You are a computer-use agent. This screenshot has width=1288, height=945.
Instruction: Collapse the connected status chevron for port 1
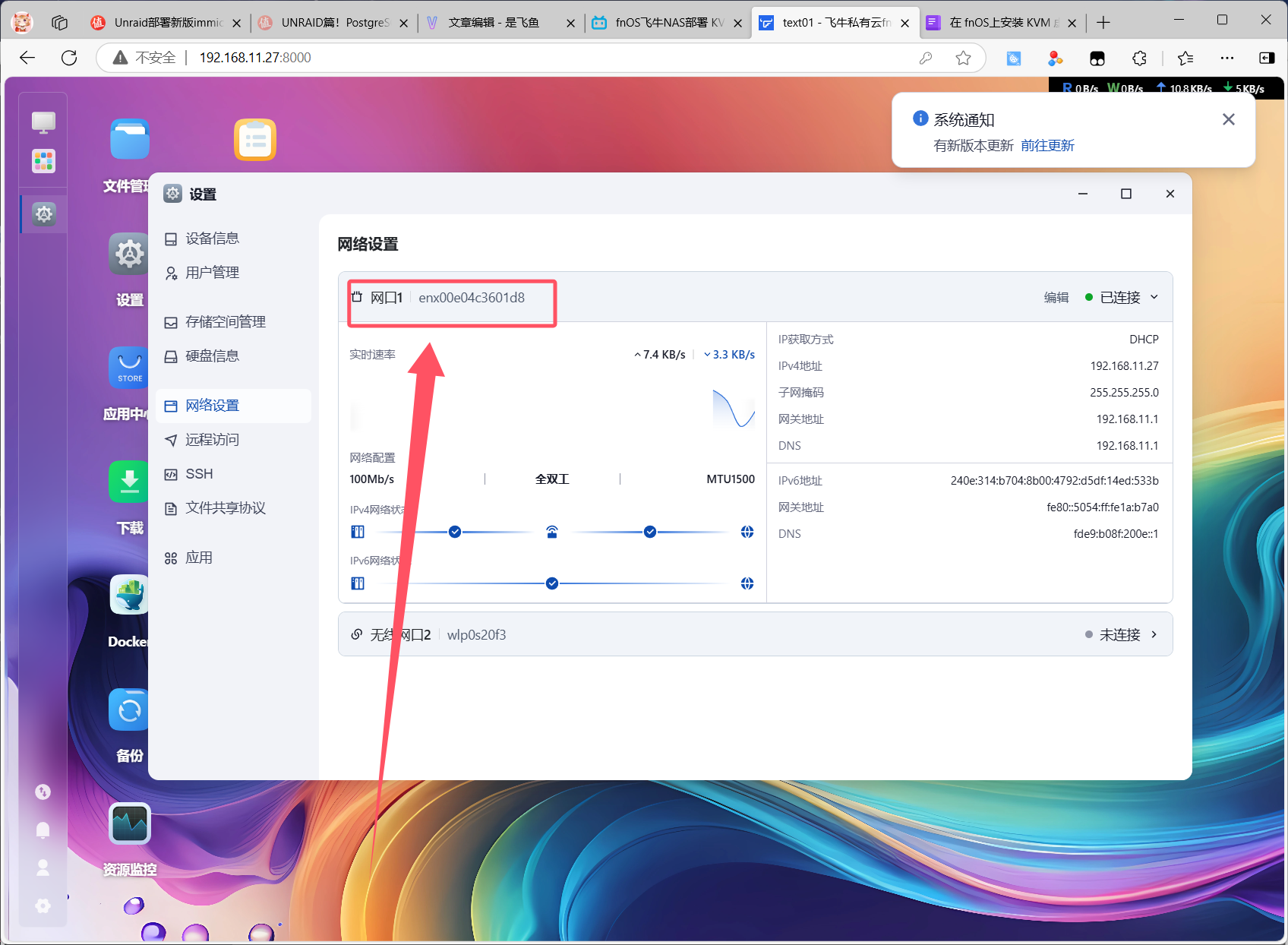[1154, 297]
